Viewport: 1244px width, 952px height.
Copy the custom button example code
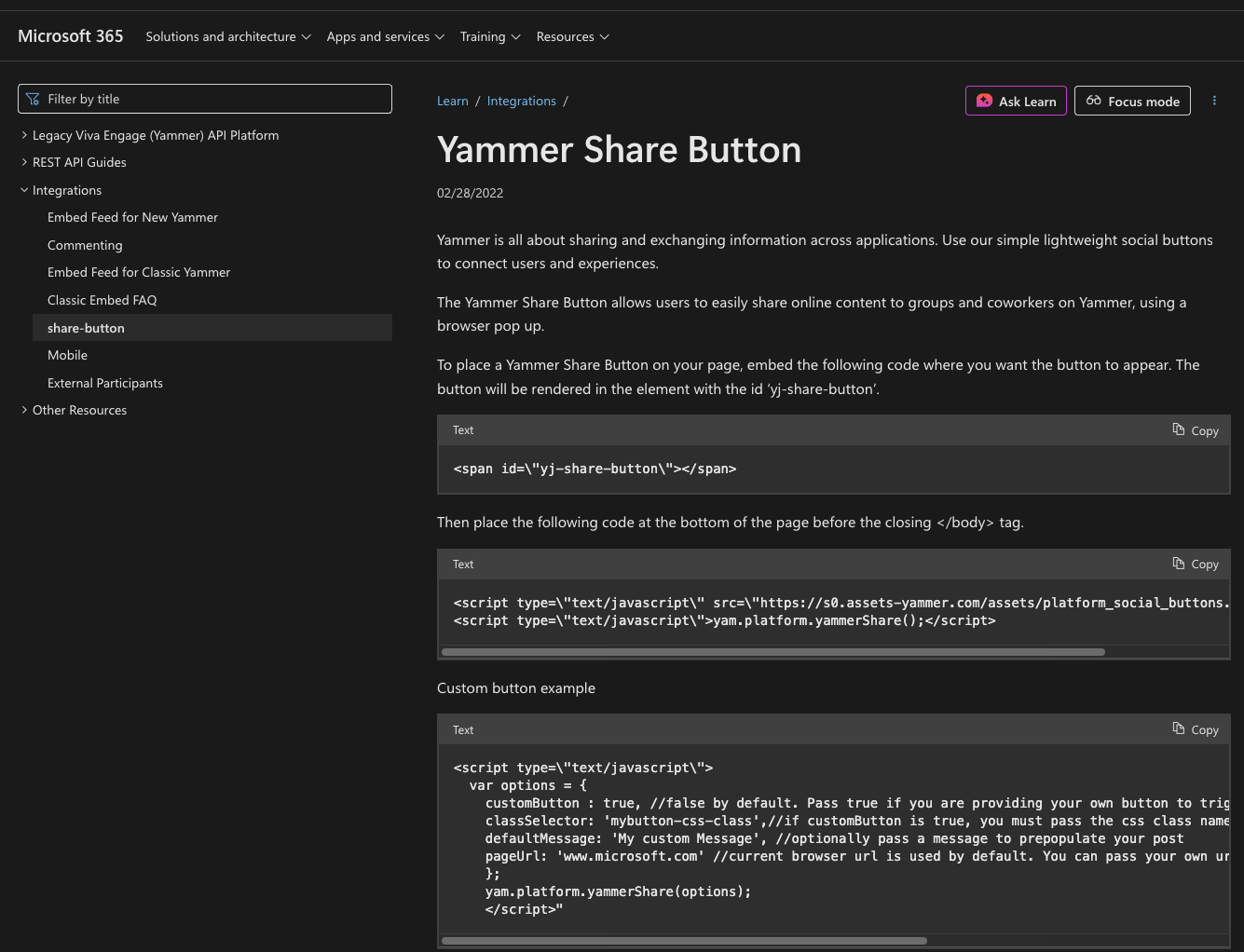pyautogui.click(x=1196, y=728)
